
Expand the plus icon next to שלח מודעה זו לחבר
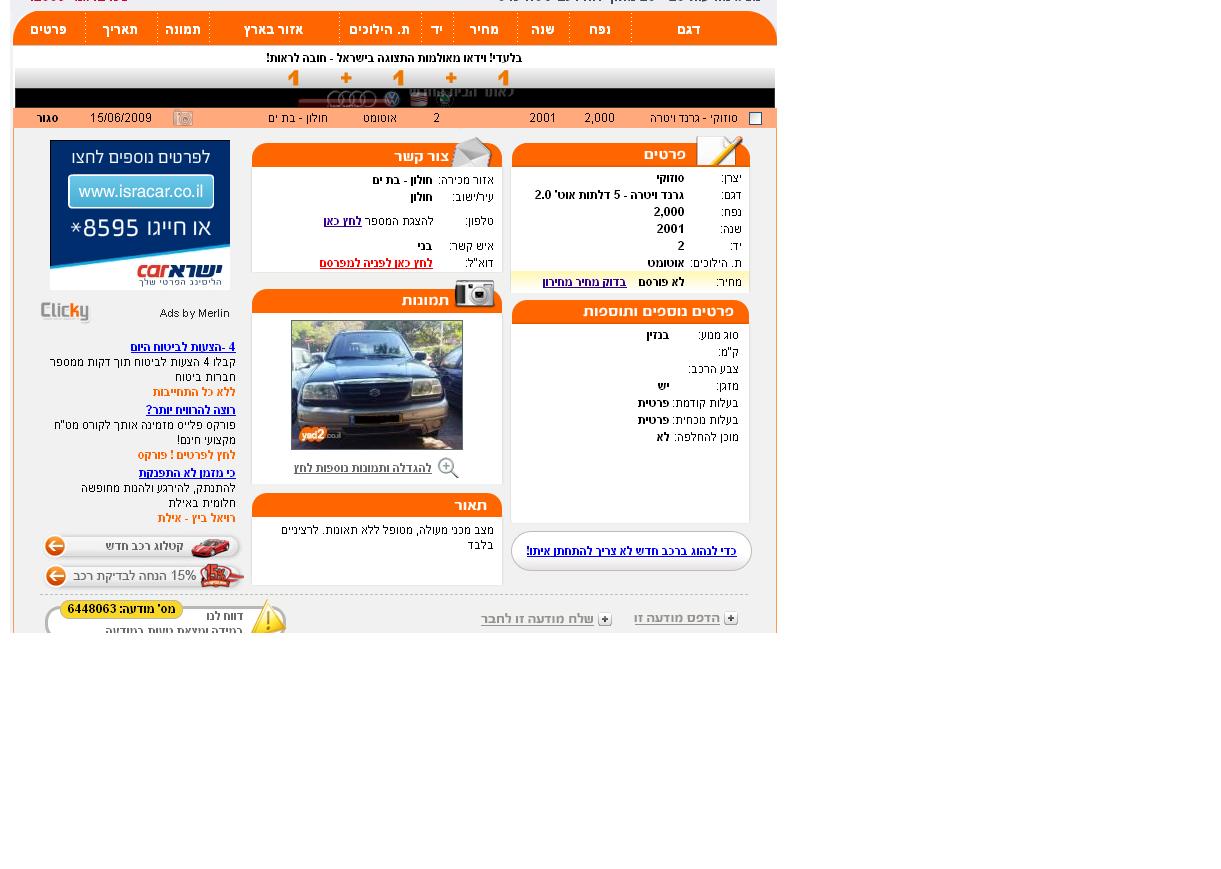coord(605,620)
